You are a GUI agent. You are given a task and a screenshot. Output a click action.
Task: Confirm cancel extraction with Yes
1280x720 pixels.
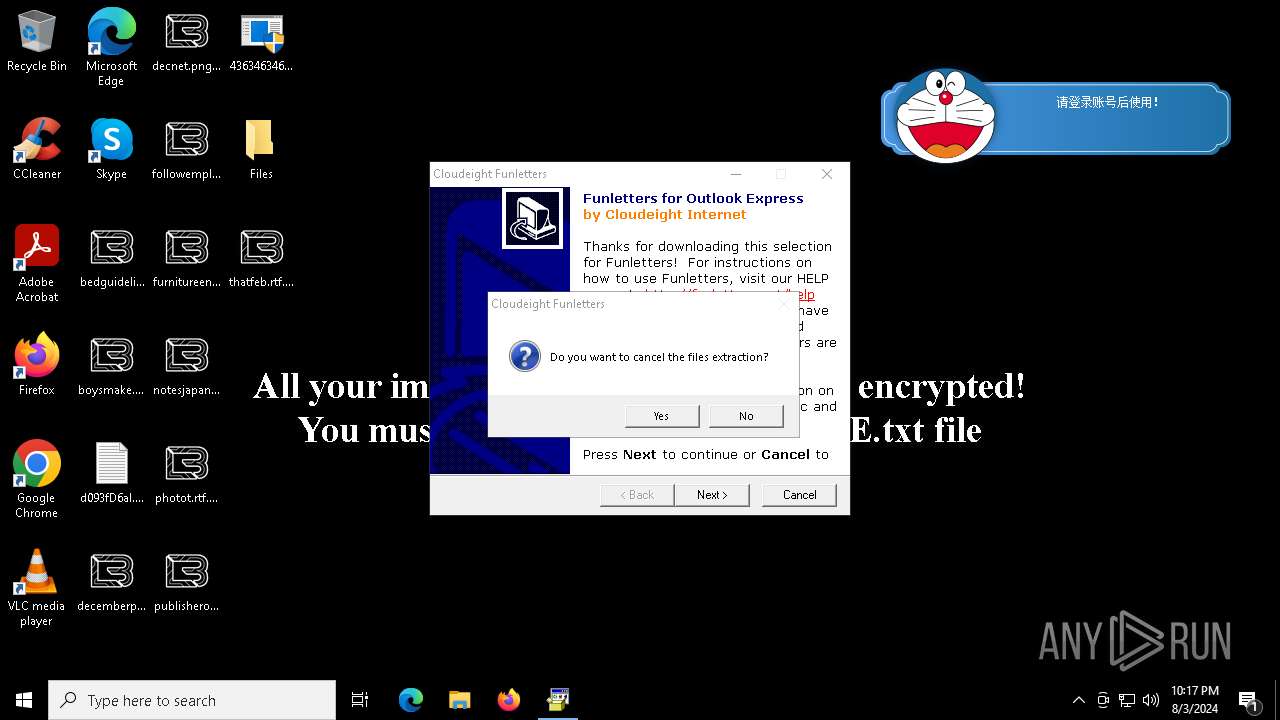point(661,416)
